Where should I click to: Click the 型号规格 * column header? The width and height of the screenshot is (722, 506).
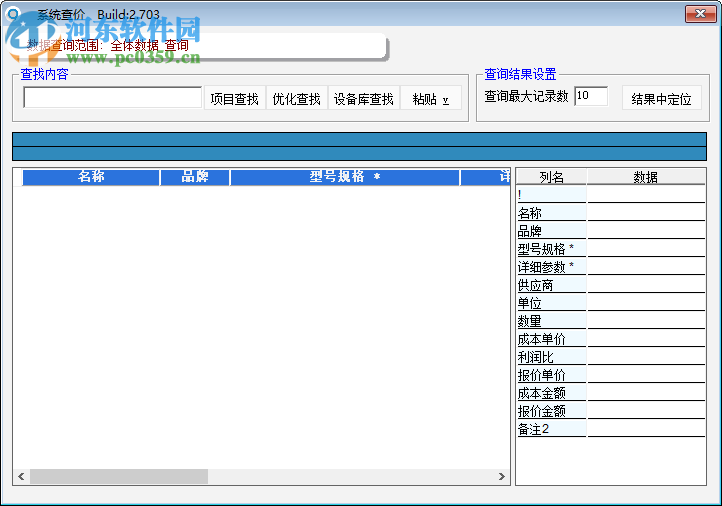coord(345,177)
